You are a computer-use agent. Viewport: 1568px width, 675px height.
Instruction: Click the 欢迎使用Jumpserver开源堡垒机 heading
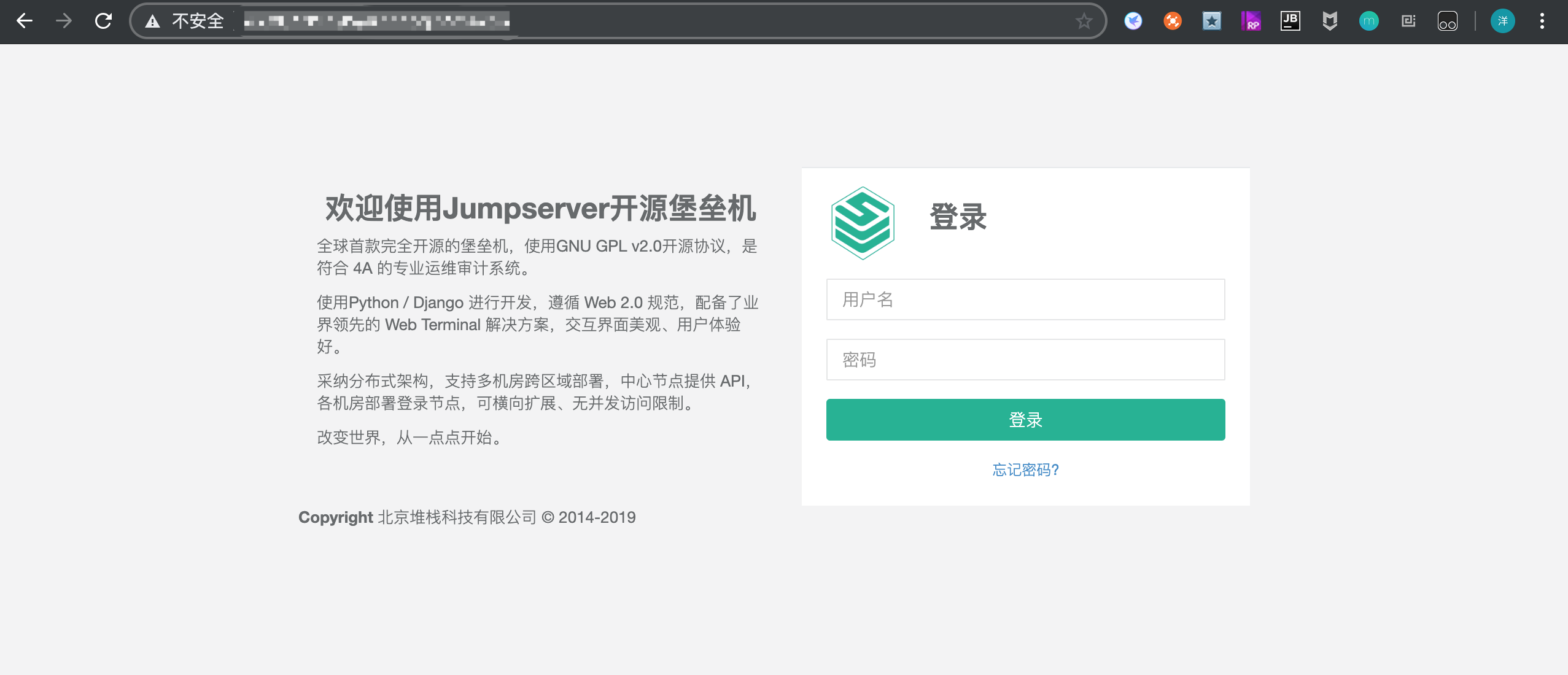[x=540, y=209]
